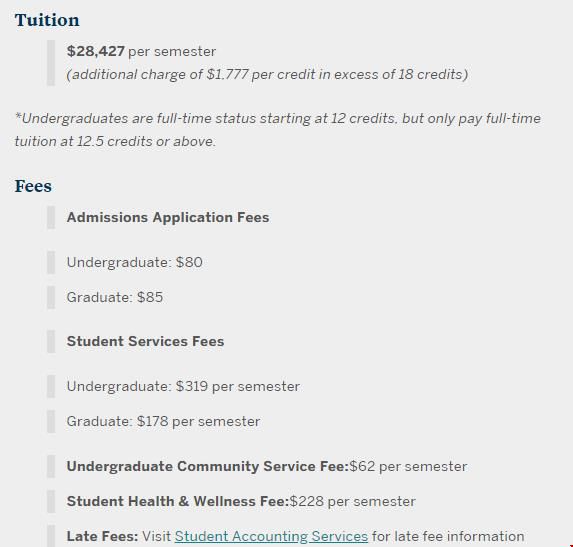The height and width of the screenshot is (547, 573).
Task: Click the 'for late fee information' text
Action: tap(448, 536)
